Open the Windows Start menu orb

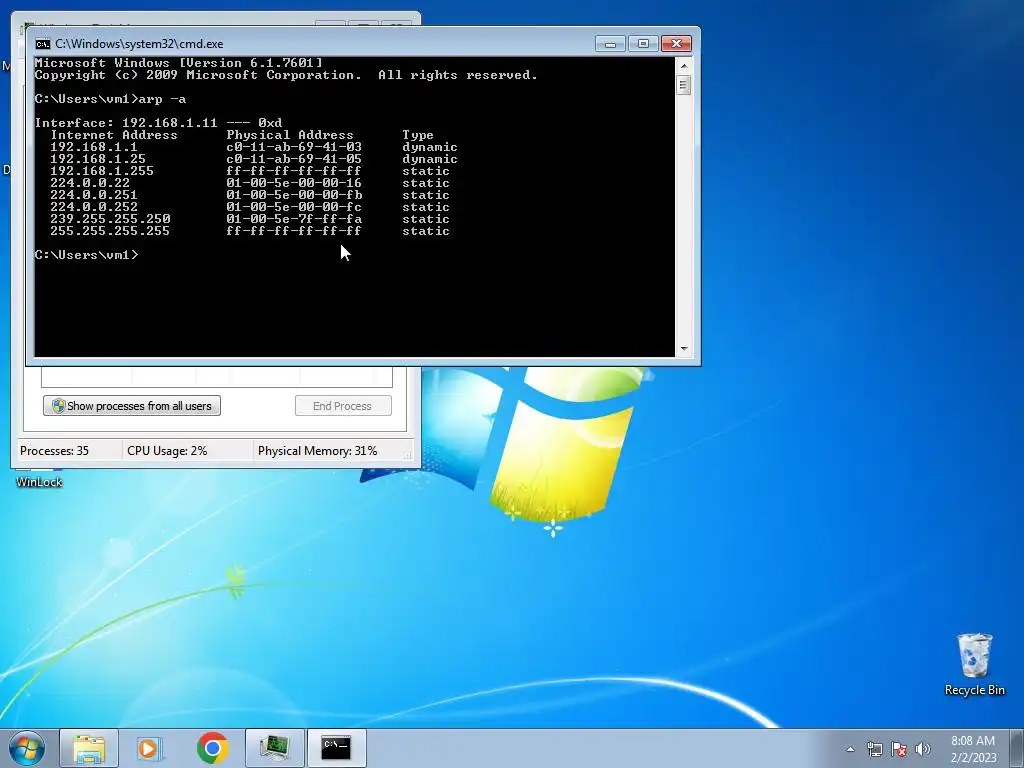[x=27, y=748]
